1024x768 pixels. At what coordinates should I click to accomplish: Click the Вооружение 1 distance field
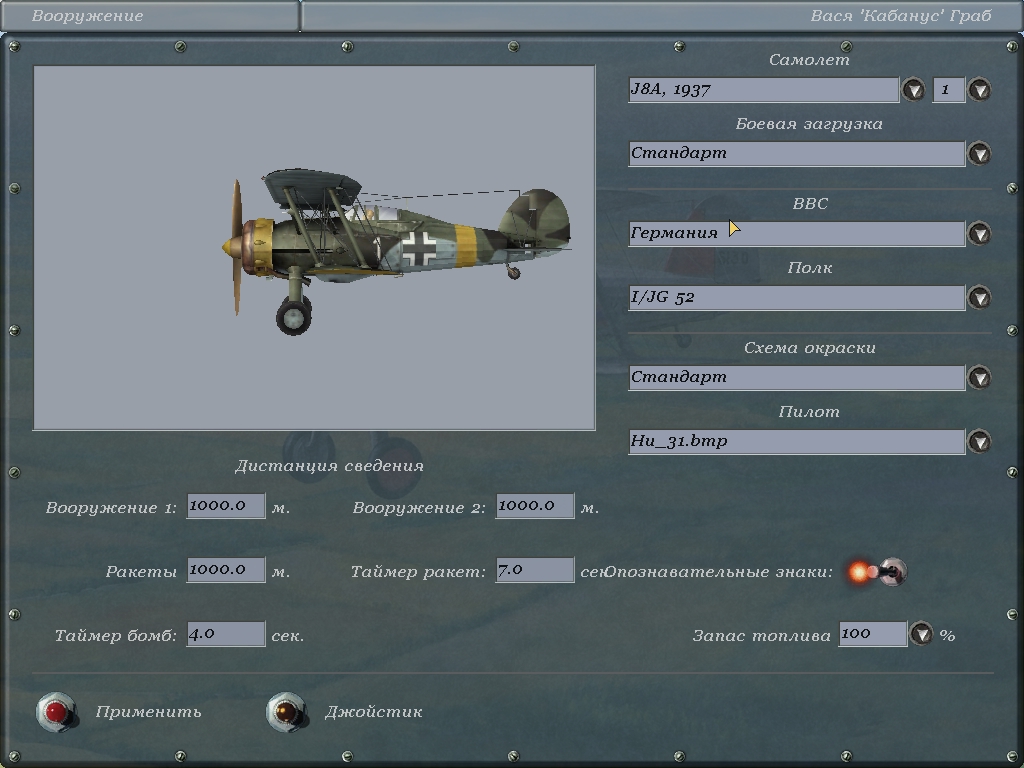pyautogui.click(x=226, y=506)
